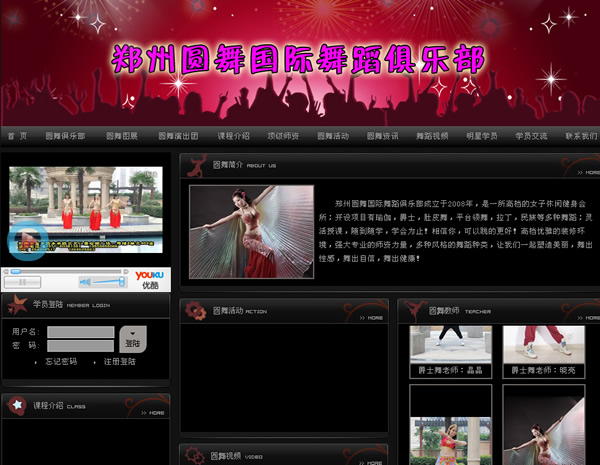Select the 明星学员 nav item
The height and width of the screenshot is (465, 600).
pos(482,136)
